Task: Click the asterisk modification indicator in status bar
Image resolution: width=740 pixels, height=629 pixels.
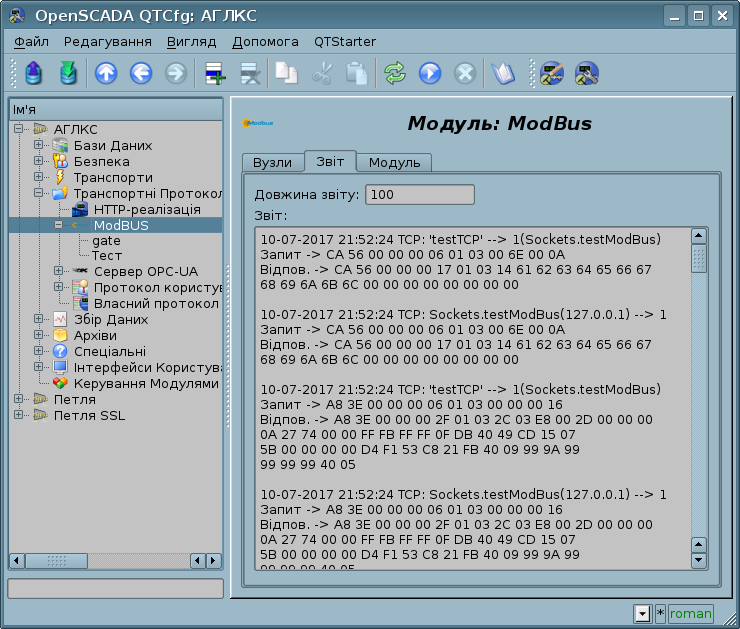Action: 660,613
